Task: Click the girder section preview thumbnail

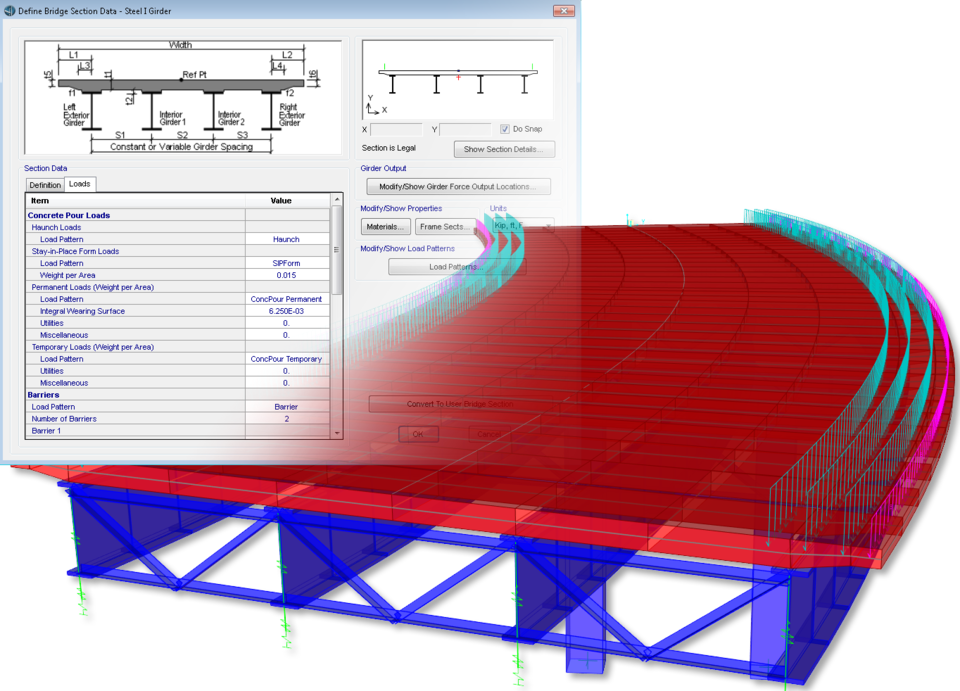Action: (457, 80)
